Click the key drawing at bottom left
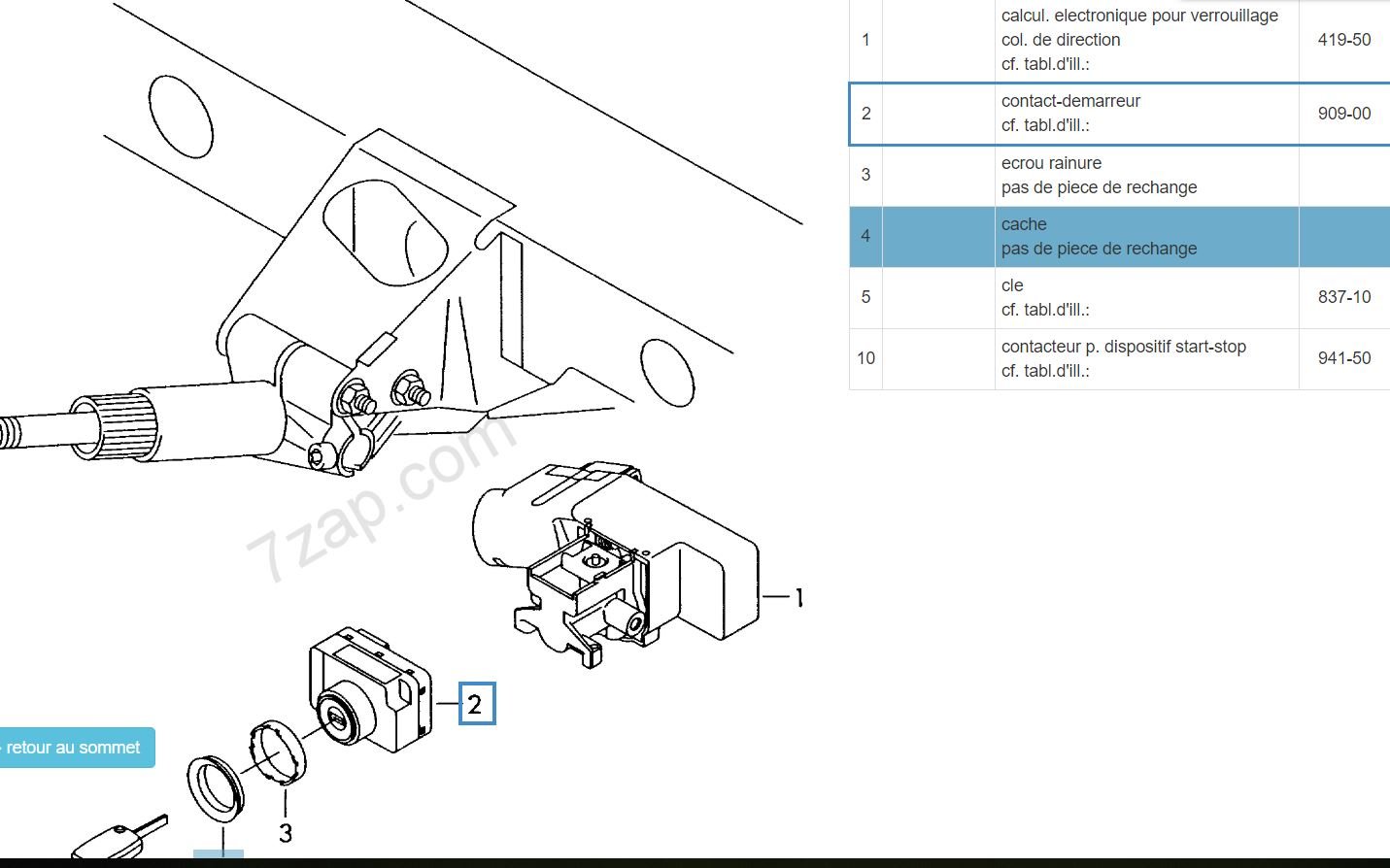This screenshot has width=1390, height=868. pyautogui.click(x=117, y=840)
